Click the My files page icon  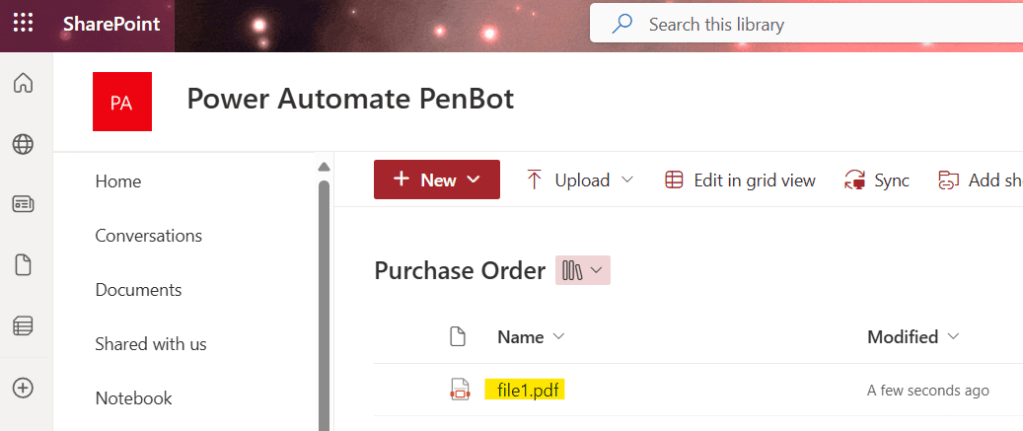[x=23, y=265]
